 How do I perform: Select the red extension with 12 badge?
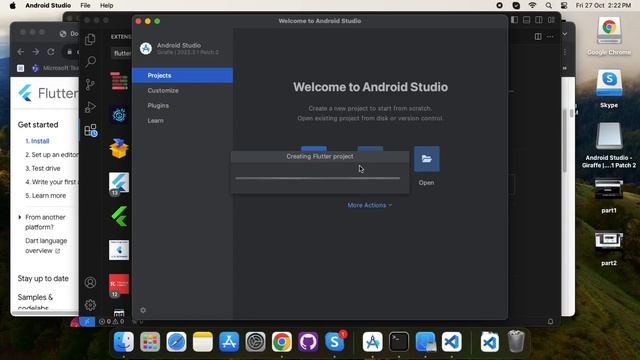[119, 285]
